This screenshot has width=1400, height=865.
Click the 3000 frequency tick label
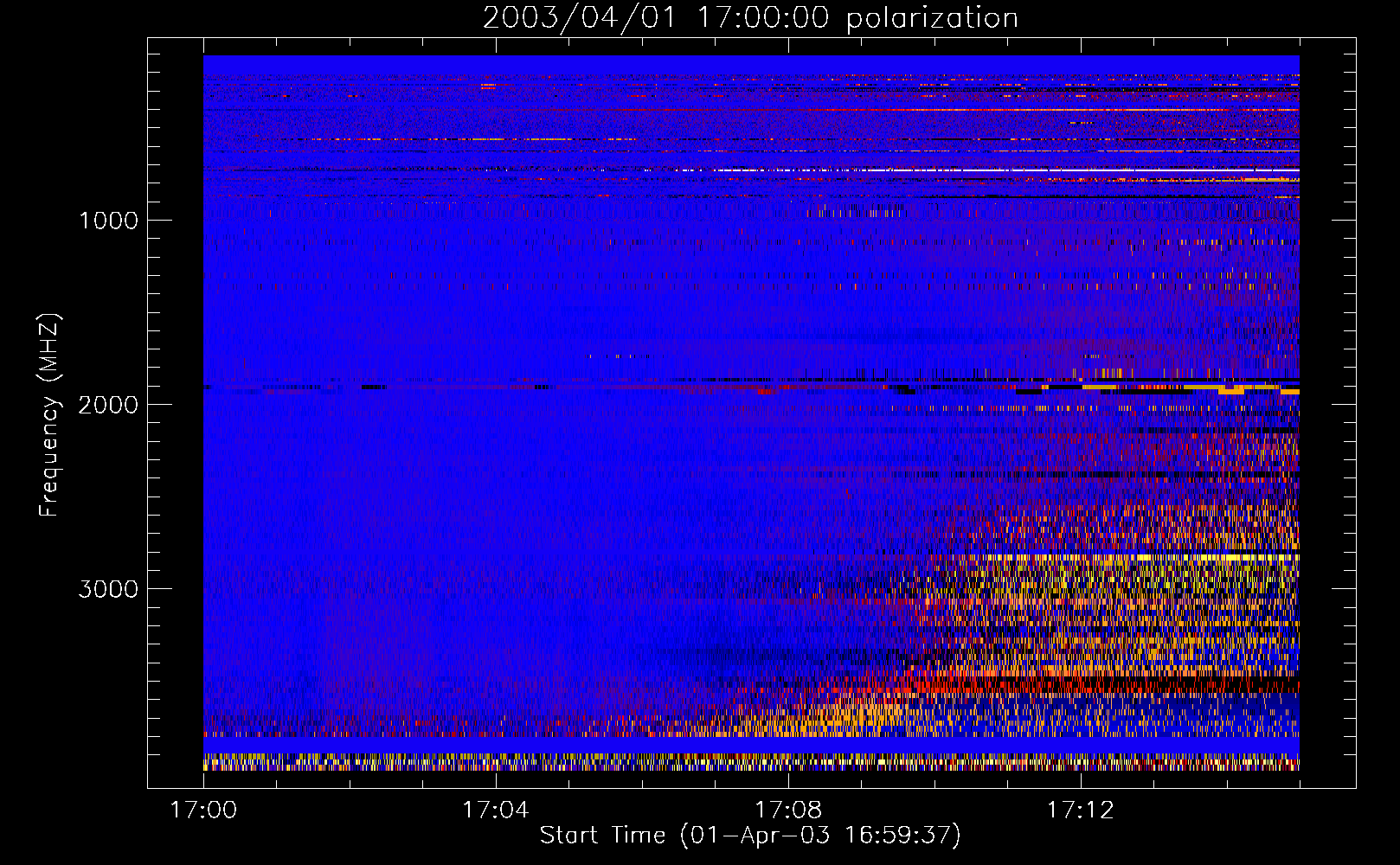tap(108, 589)
